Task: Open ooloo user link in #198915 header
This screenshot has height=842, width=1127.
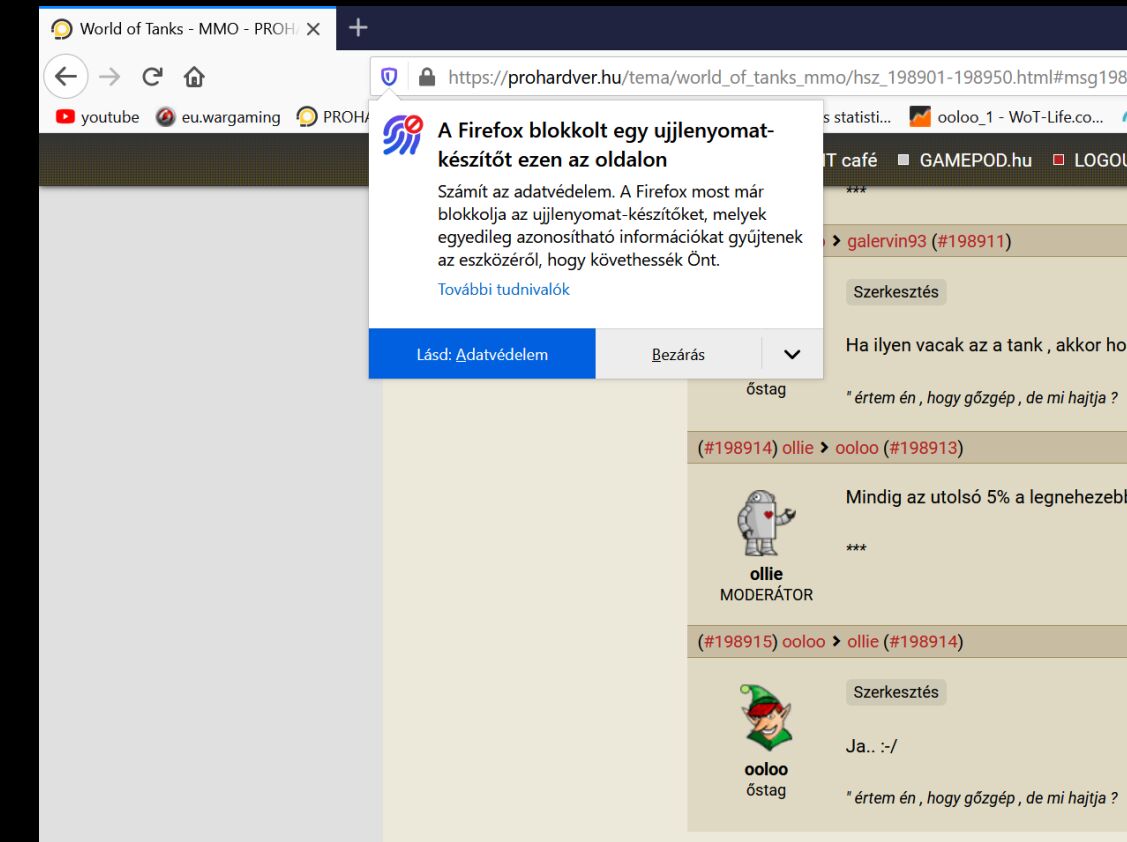Action: 804,641
